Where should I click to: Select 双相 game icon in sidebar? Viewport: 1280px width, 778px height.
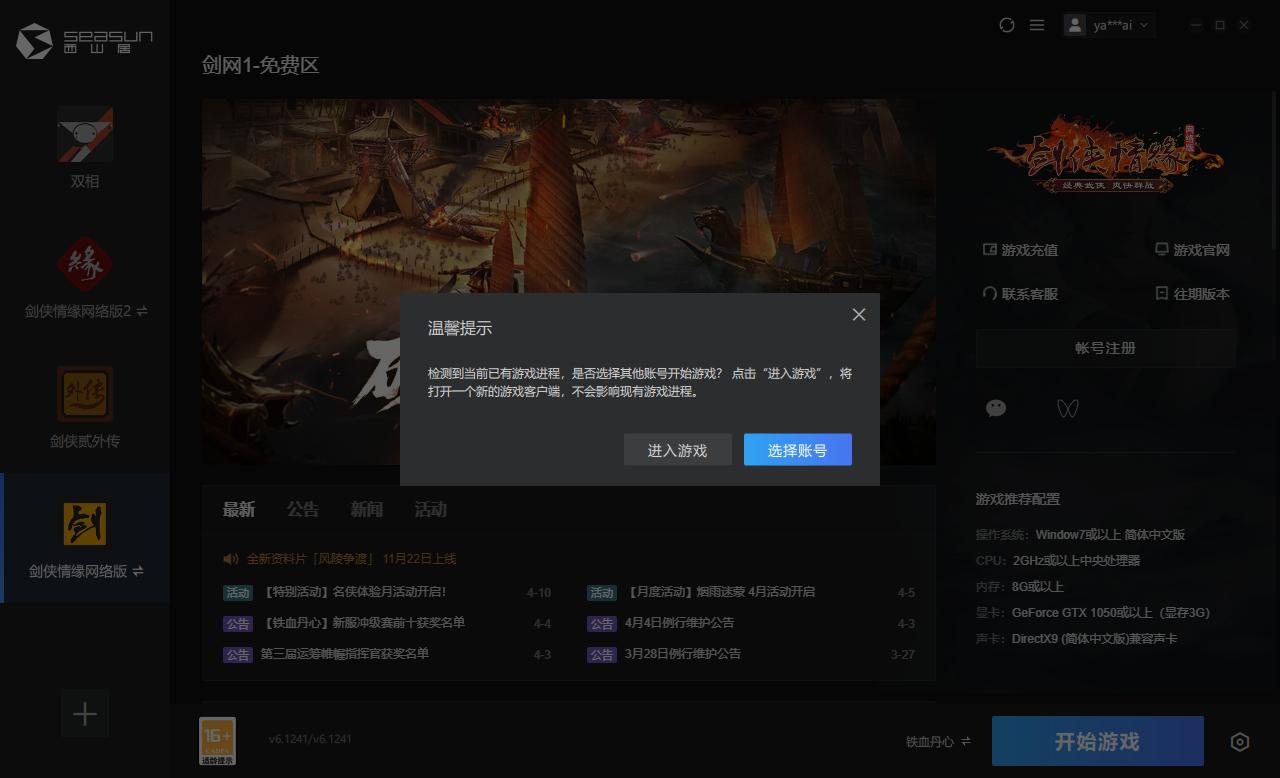point(85,134)
